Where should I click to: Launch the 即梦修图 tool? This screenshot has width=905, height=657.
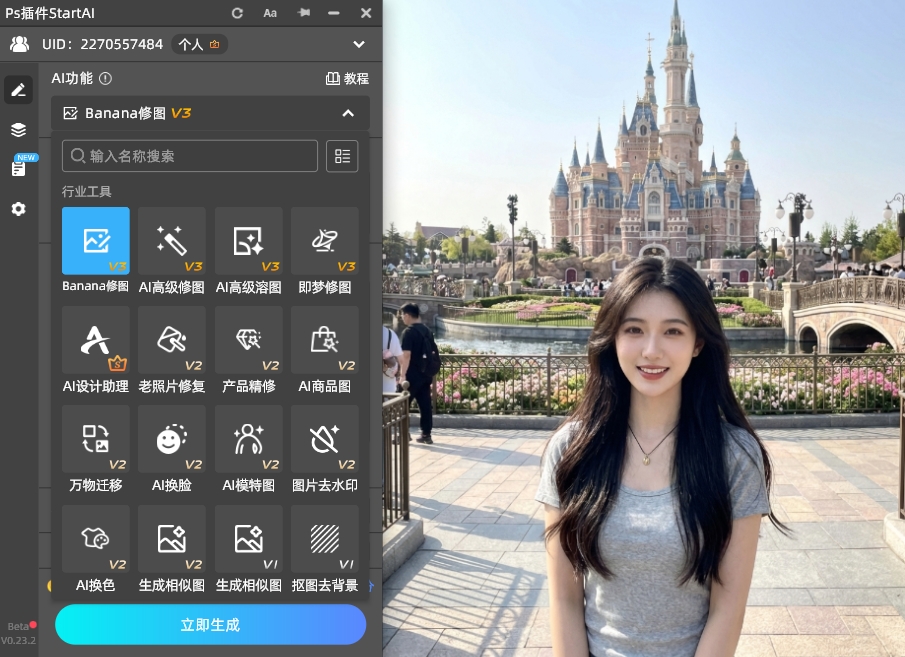(x=324, y=241)
